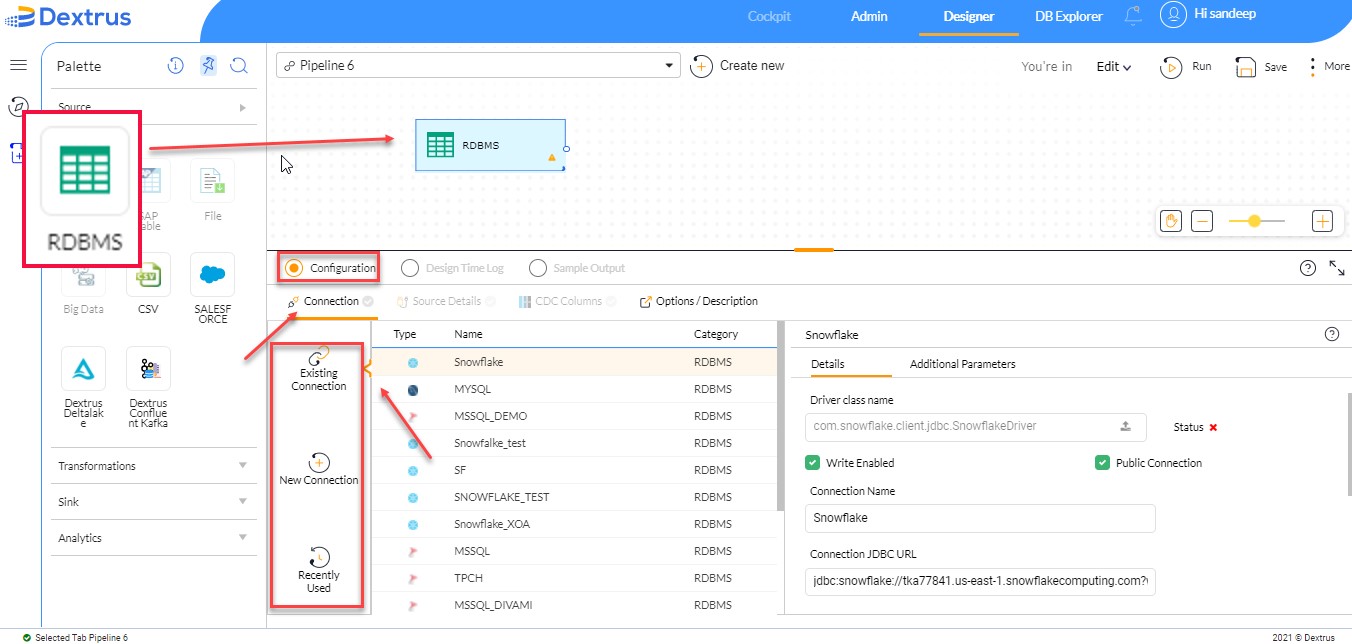Image resolution: width=1352 pixels, height=644 pixels.
Task: Switch to the Details tab
Action: click(x=827, y=364)
